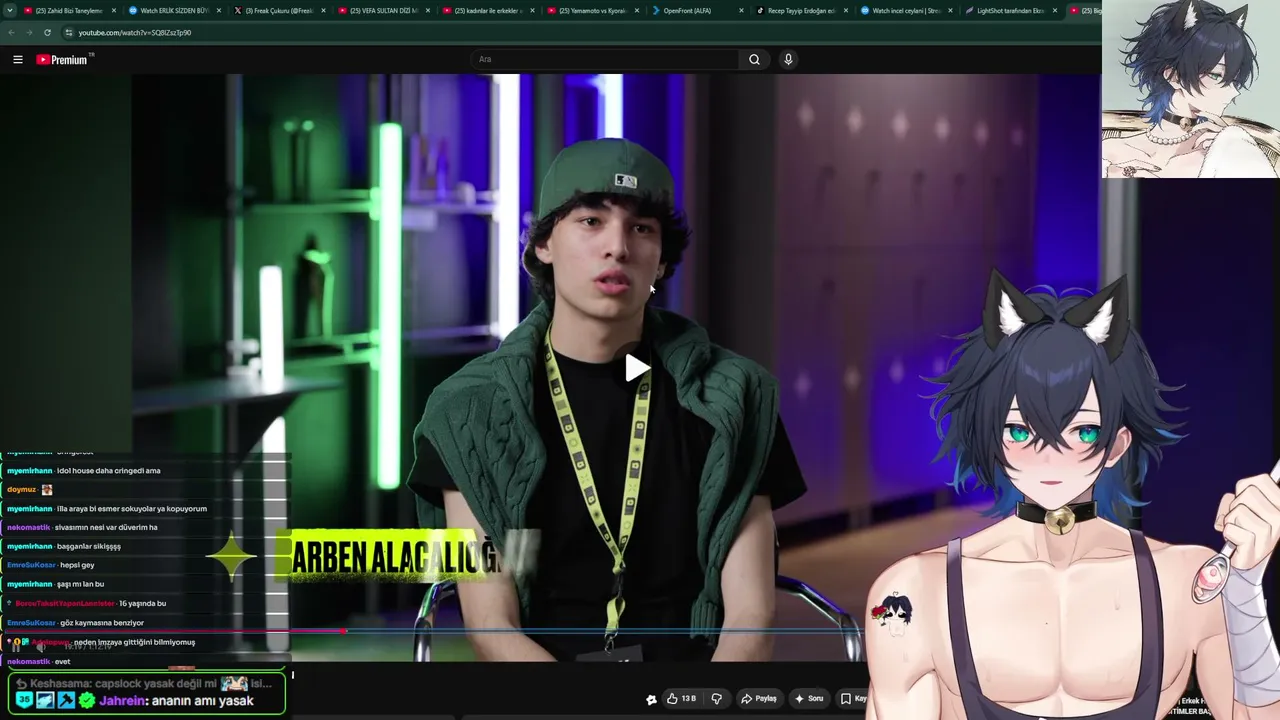Click chat message '16 yaşında bu'

[142, 603]
